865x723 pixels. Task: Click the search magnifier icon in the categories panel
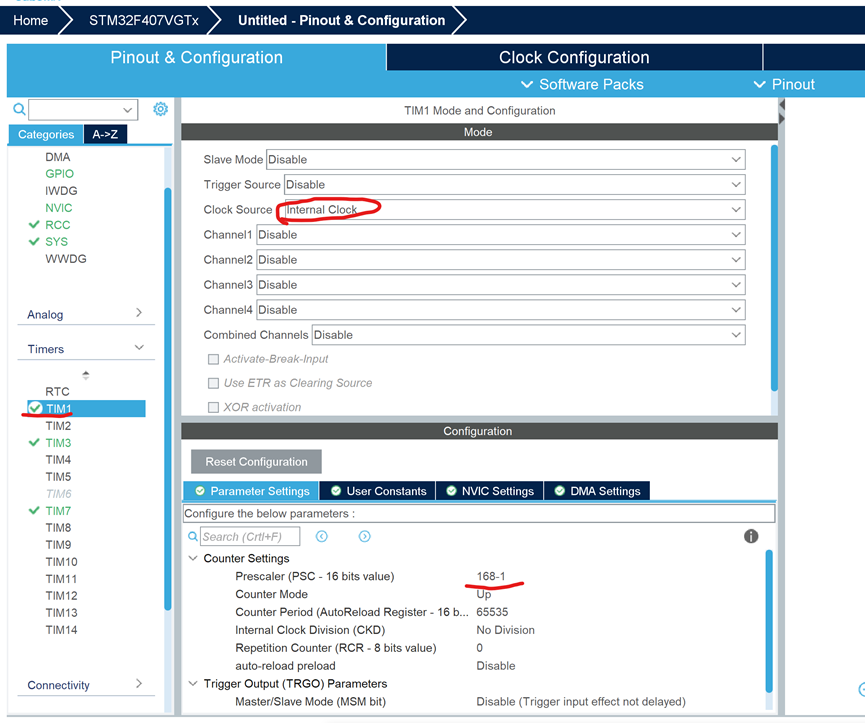19,109
